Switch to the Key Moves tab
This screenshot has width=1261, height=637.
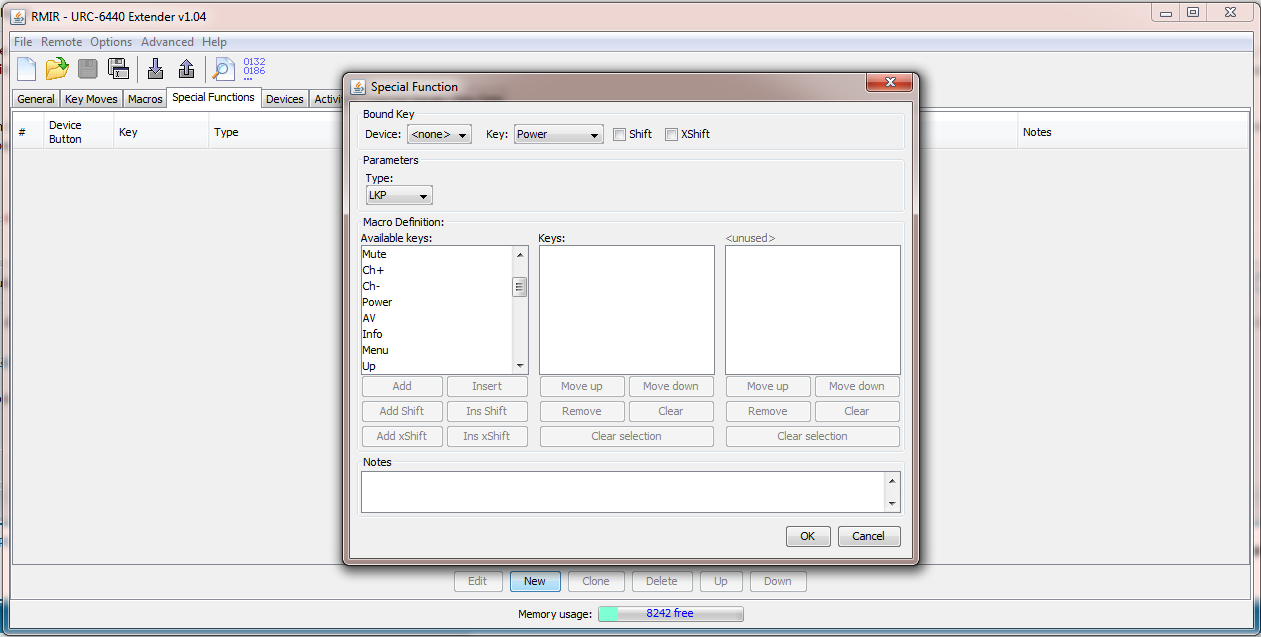[x=91, y=99]
